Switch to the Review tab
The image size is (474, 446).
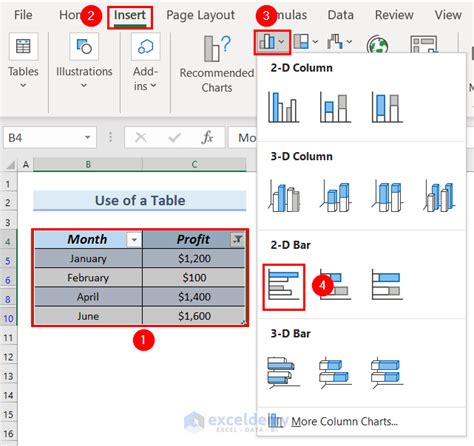tap(394, 15)
